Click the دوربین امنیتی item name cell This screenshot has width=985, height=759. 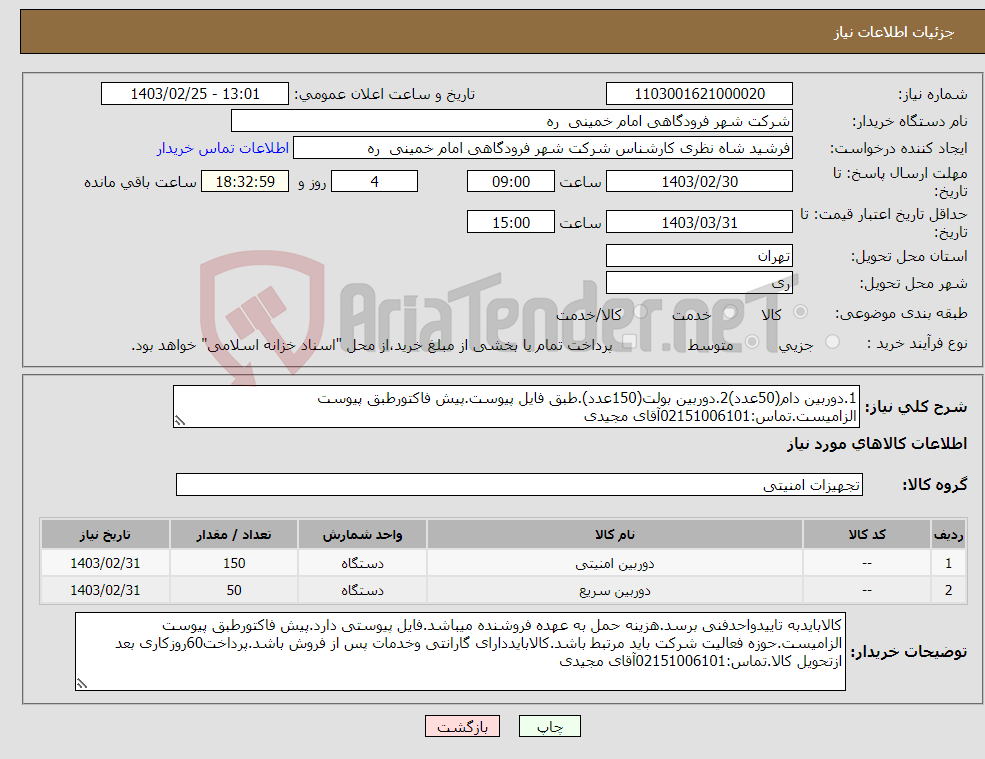(x=615, y=564)
